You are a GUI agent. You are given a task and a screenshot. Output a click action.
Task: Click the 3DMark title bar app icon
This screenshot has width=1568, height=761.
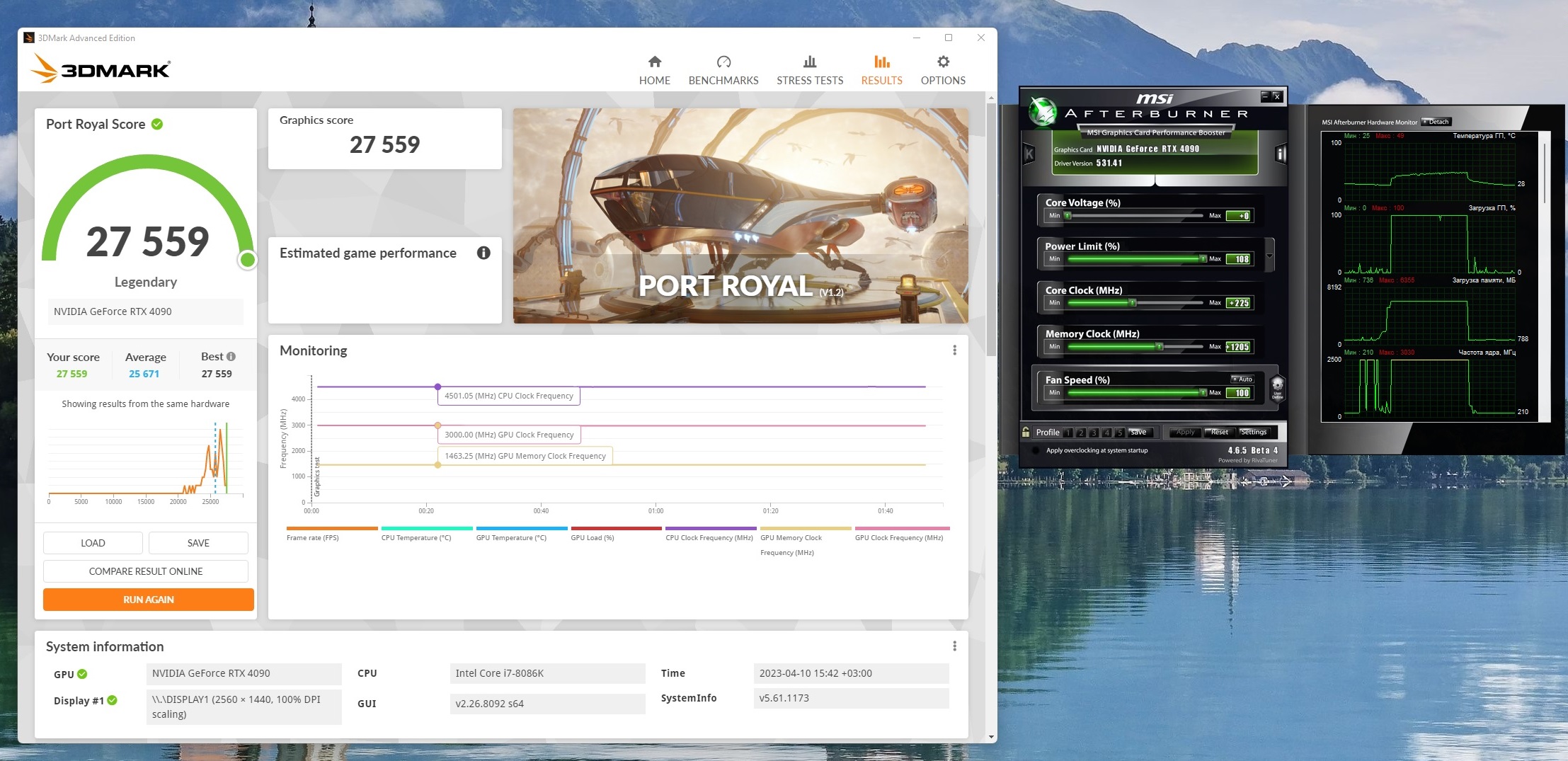28,38
